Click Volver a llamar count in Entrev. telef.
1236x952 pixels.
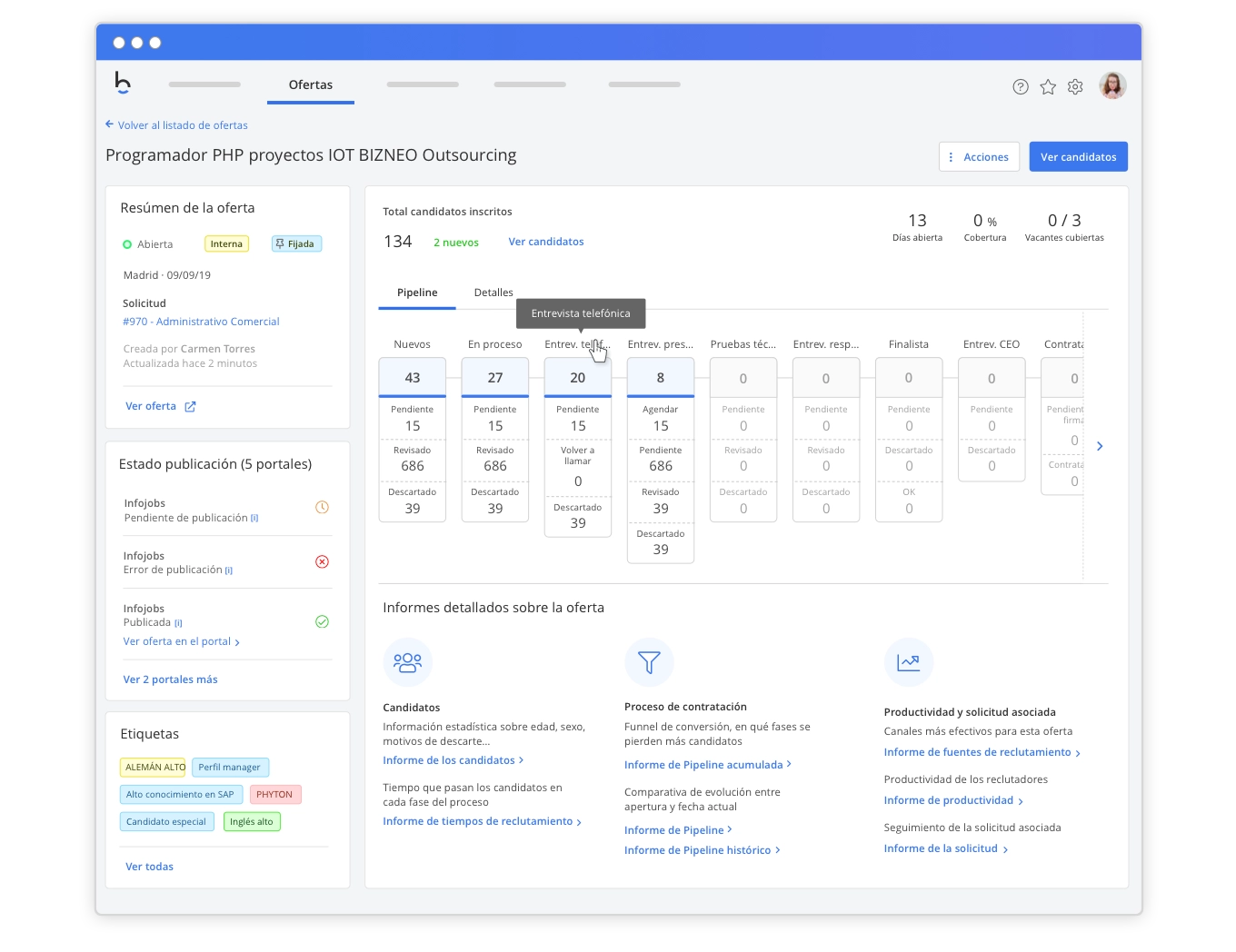coord(578,481)
